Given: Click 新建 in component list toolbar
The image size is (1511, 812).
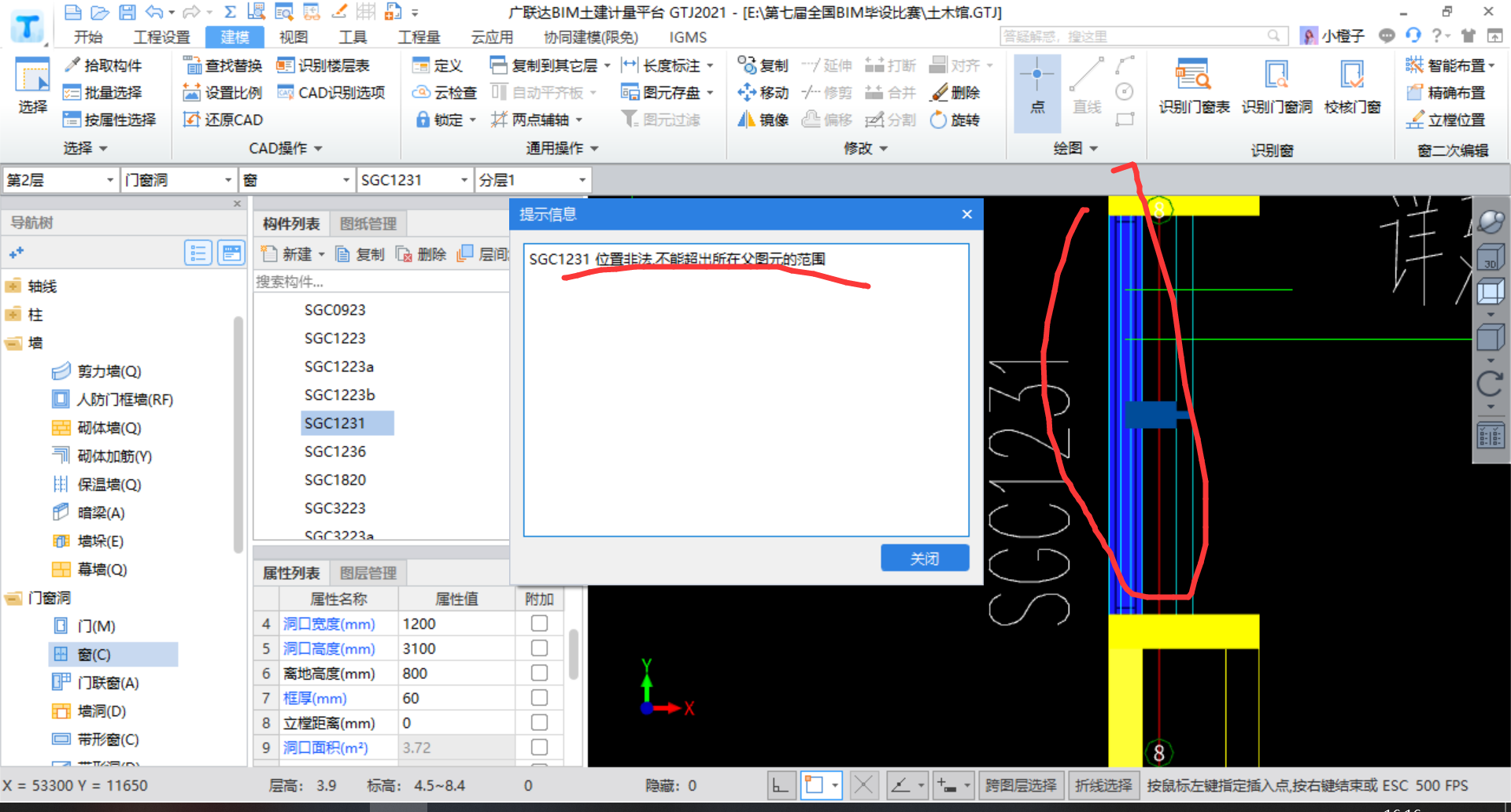Looking at the screenshot, I should coord(293,254).
